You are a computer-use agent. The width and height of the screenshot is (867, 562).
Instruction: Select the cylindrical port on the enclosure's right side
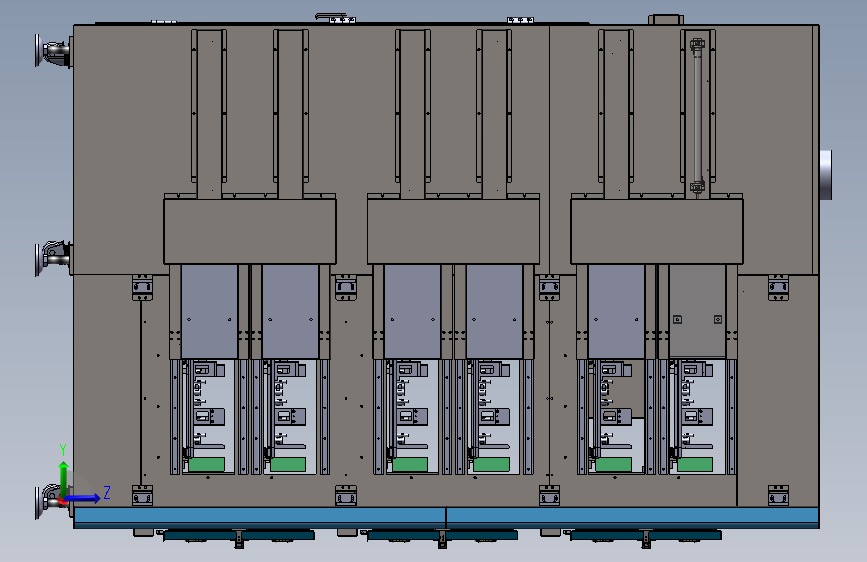coord(826,174)
